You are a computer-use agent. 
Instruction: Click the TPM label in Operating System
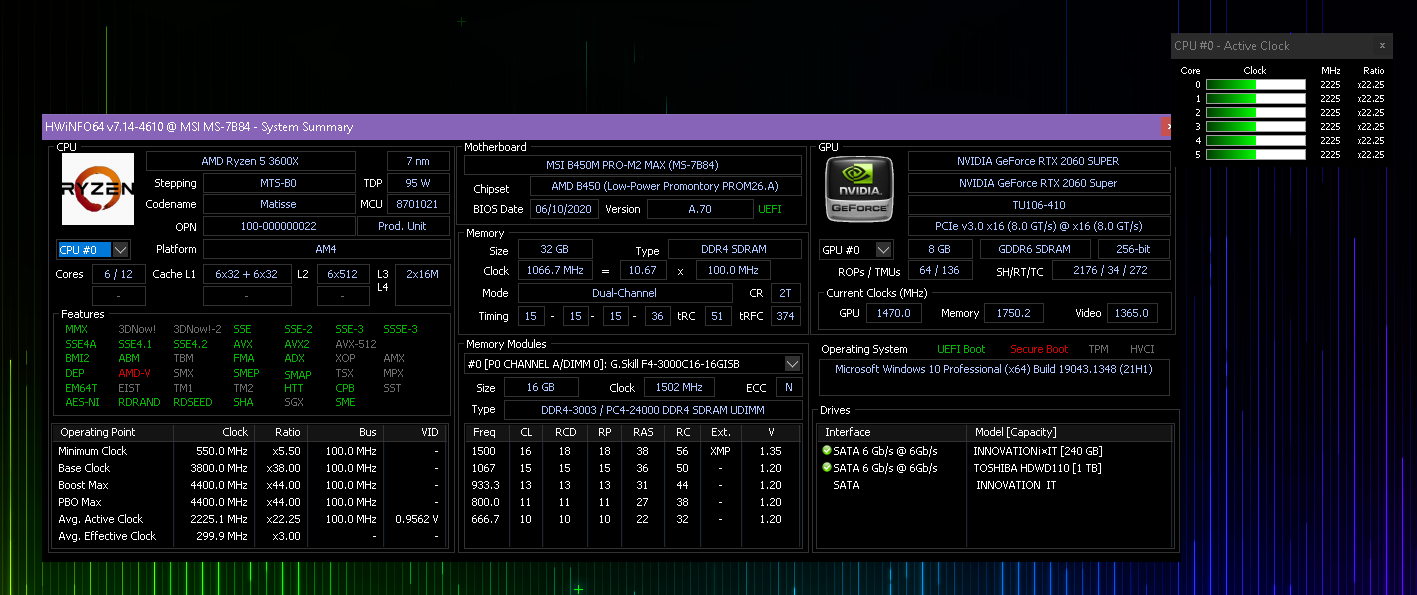[x=1098, y=349]
